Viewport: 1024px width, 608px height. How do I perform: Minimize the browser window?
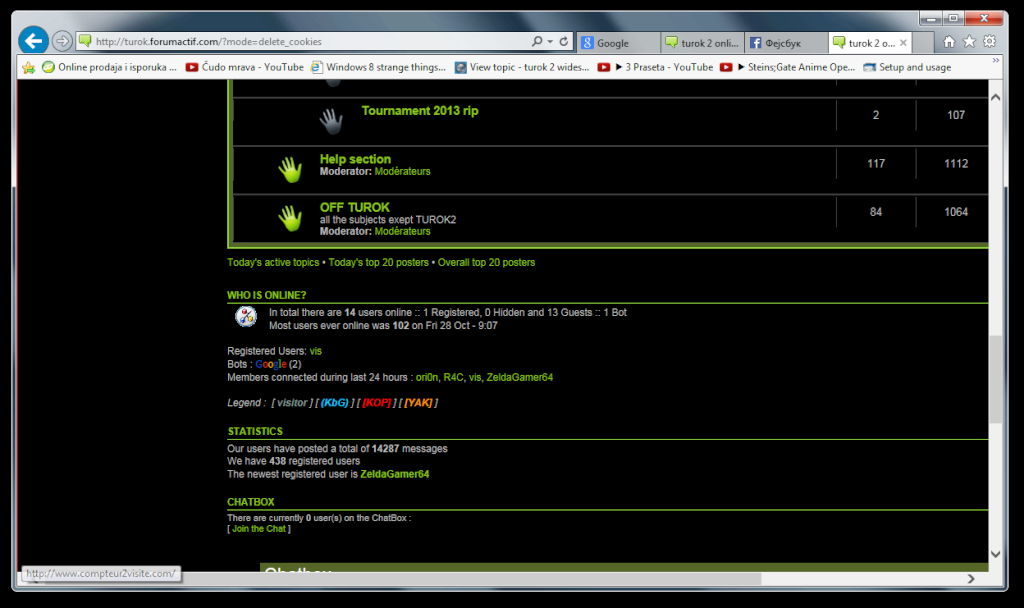point(931,18)
